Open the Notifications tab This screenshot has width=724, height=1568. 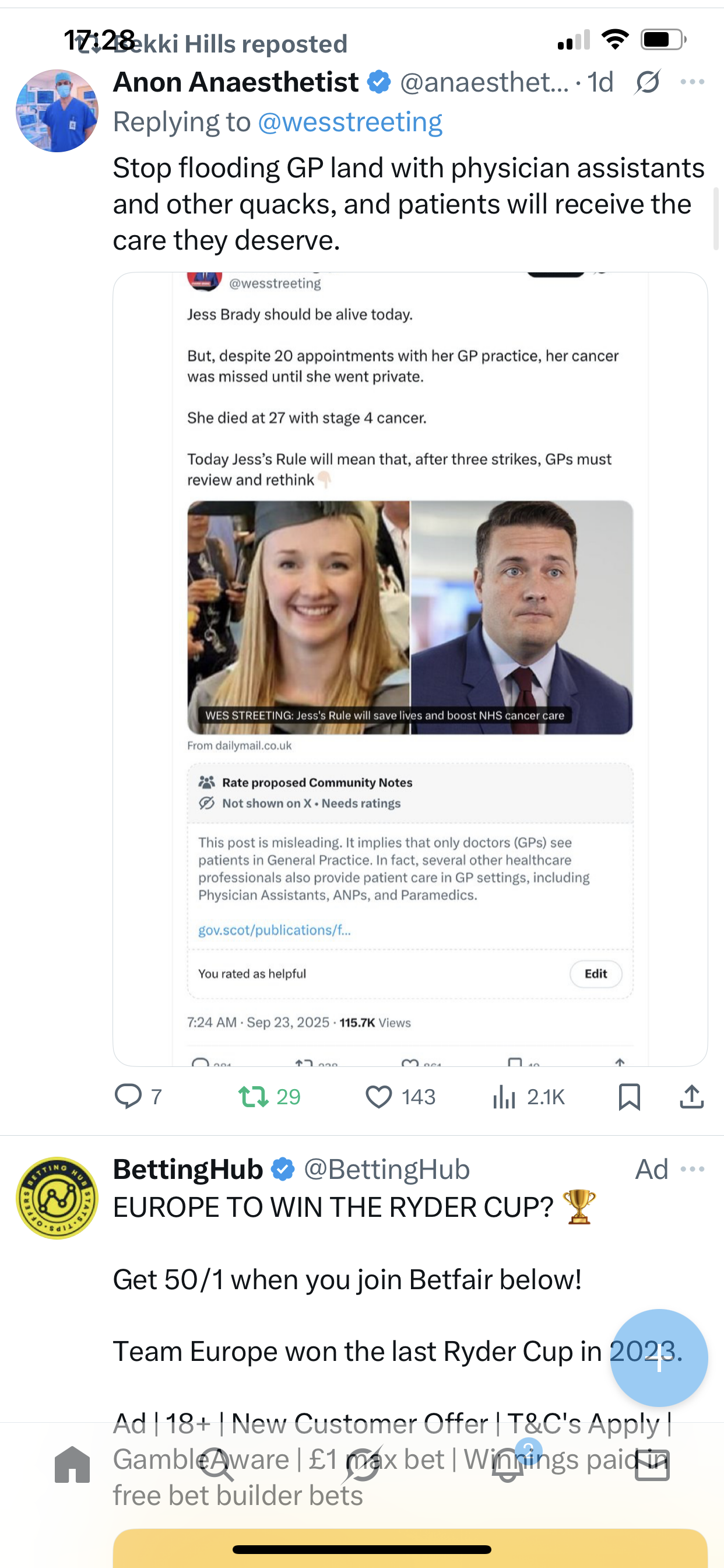508,1465
